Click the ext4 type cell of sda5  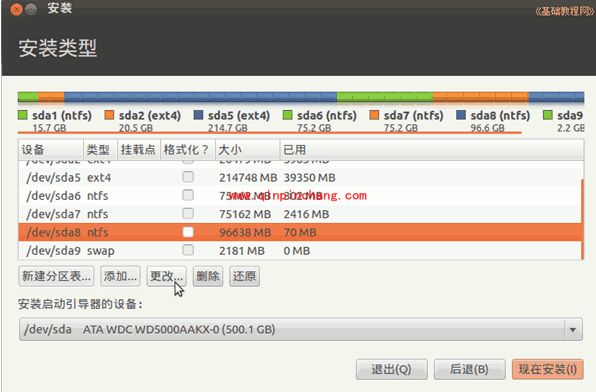point(99,178)
